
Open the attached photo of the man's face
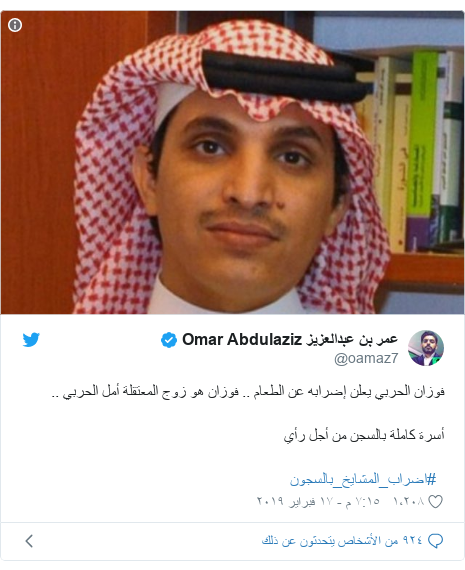pos(233,162)
